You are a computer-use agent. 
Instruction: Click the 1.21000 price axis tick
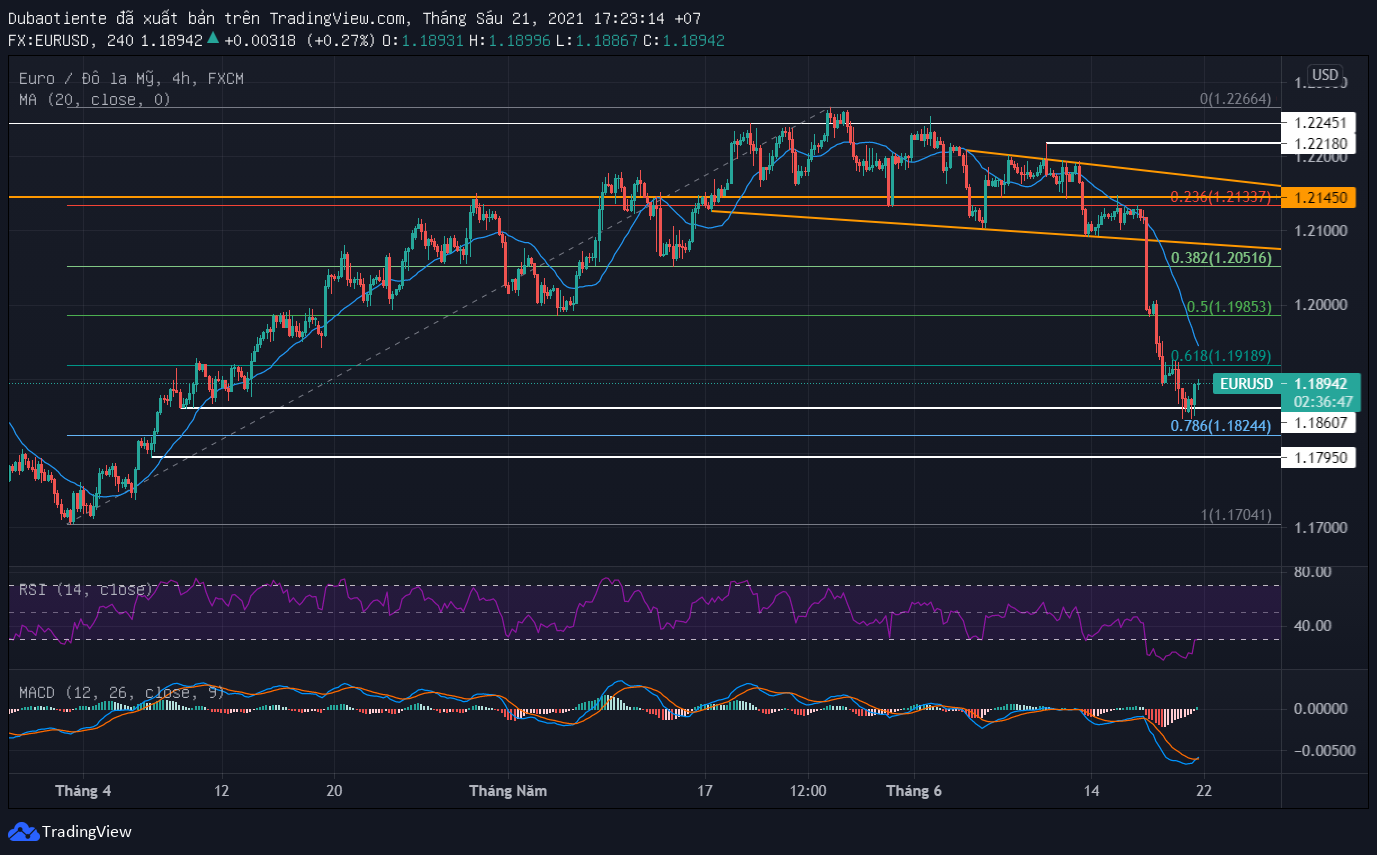(1320, 231)
